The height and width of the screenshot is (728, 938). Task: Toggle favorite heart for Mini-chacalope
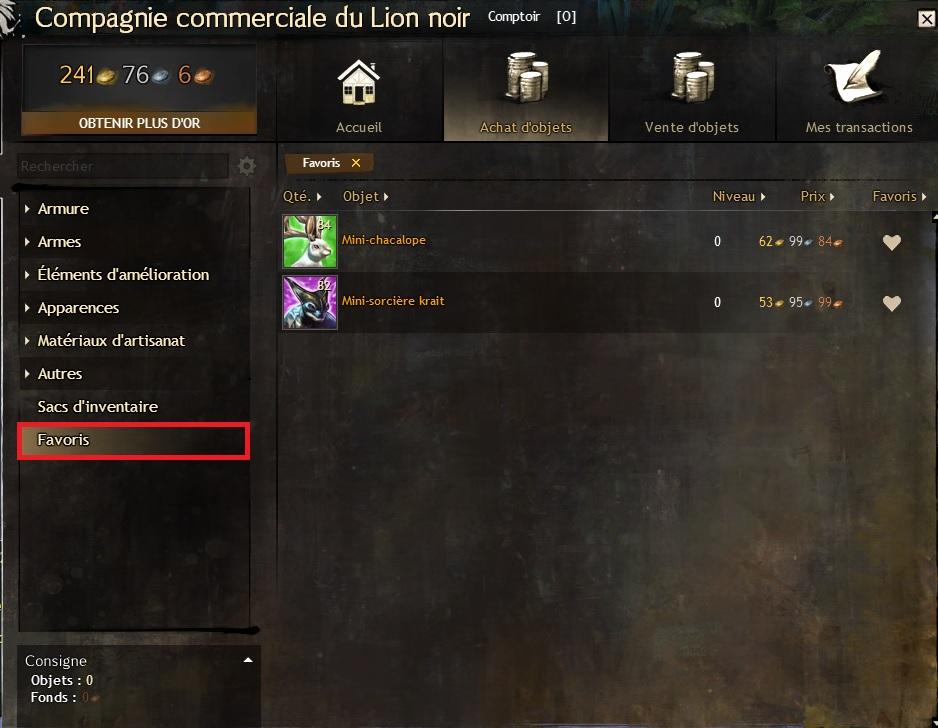coord(891,242)
